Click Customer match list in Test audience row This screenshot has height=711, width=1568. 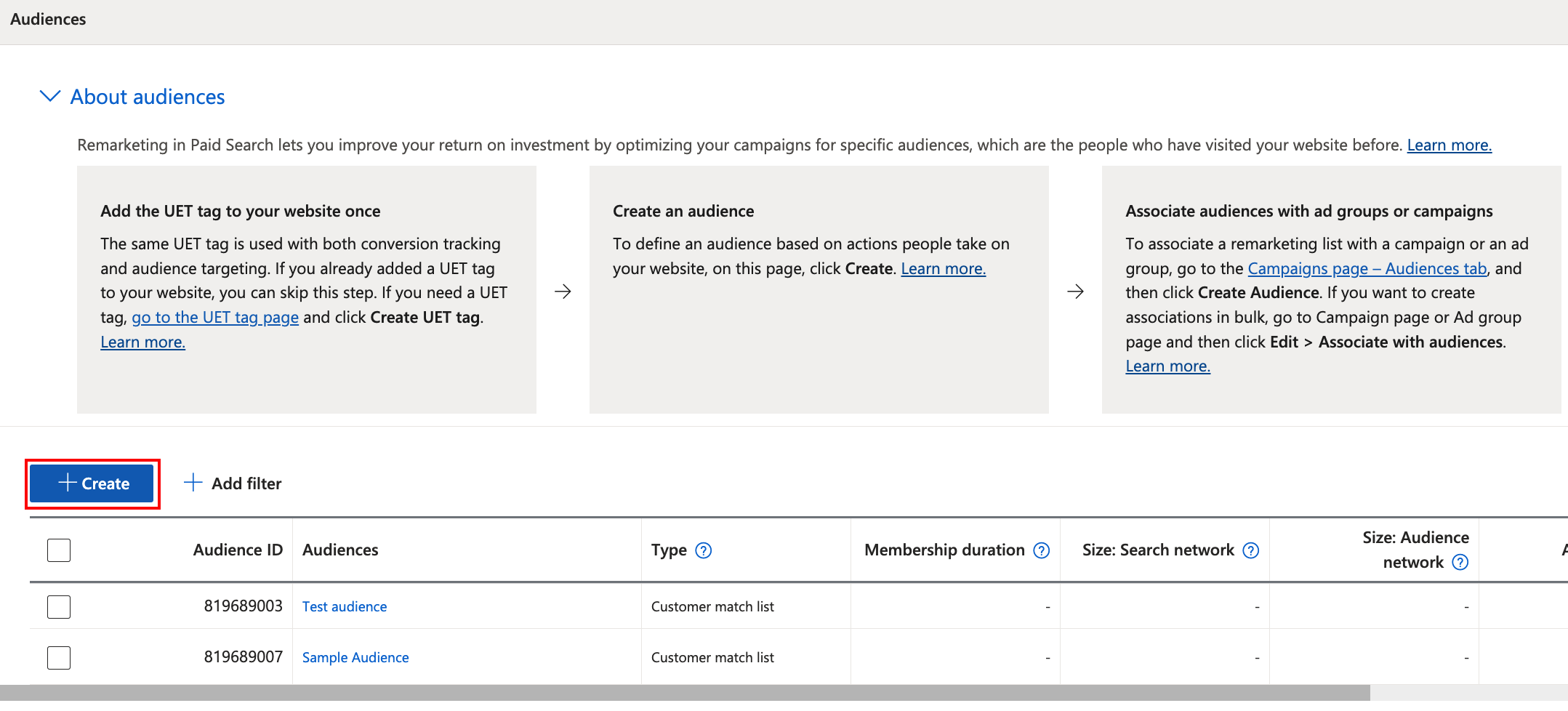coord(712,607)
